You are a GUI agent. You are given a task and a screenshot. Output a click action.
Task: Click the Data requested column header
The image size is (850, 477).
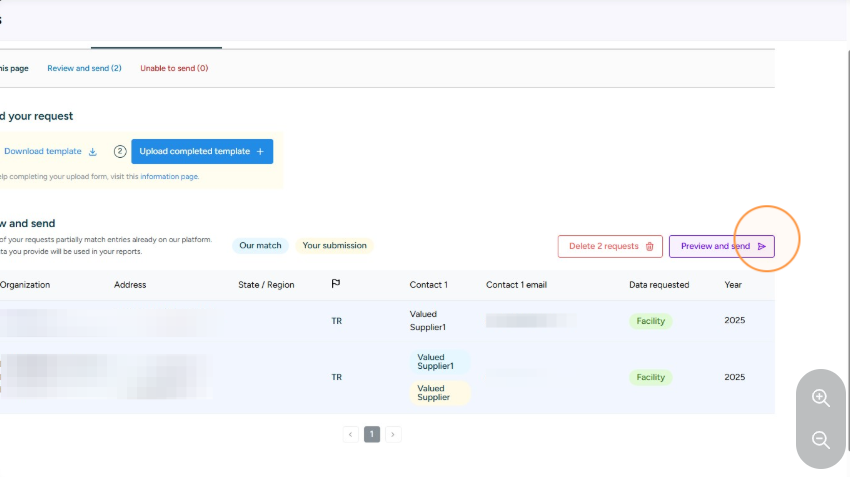tap(659, 285)
